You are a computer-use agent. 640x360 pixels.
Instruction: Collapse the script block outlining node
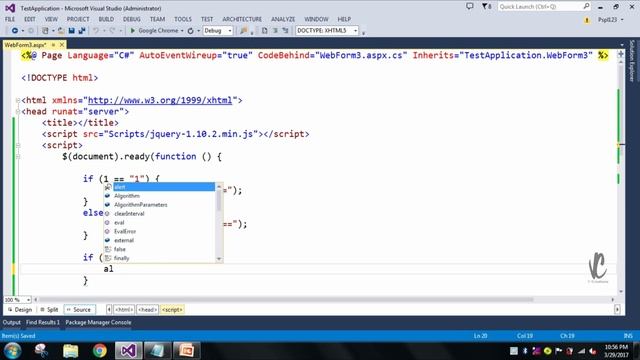[x=18, y=145]
